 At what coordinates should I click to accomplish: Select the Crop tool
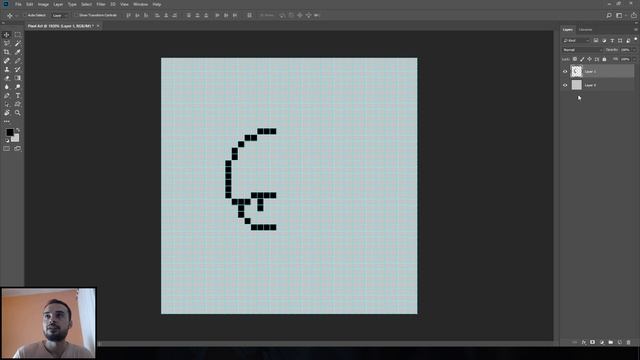click(7, 52)
